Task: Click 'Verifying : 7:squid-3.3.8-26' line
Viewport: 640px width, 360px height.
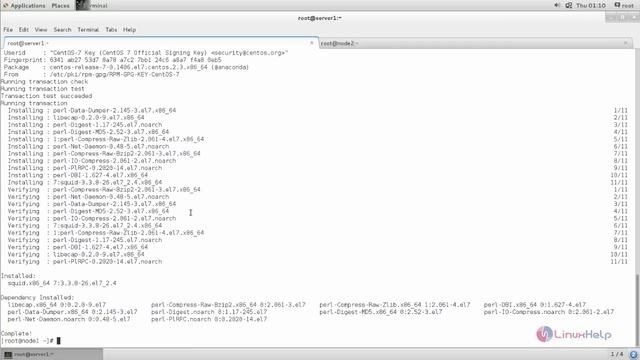Action: 85,226
